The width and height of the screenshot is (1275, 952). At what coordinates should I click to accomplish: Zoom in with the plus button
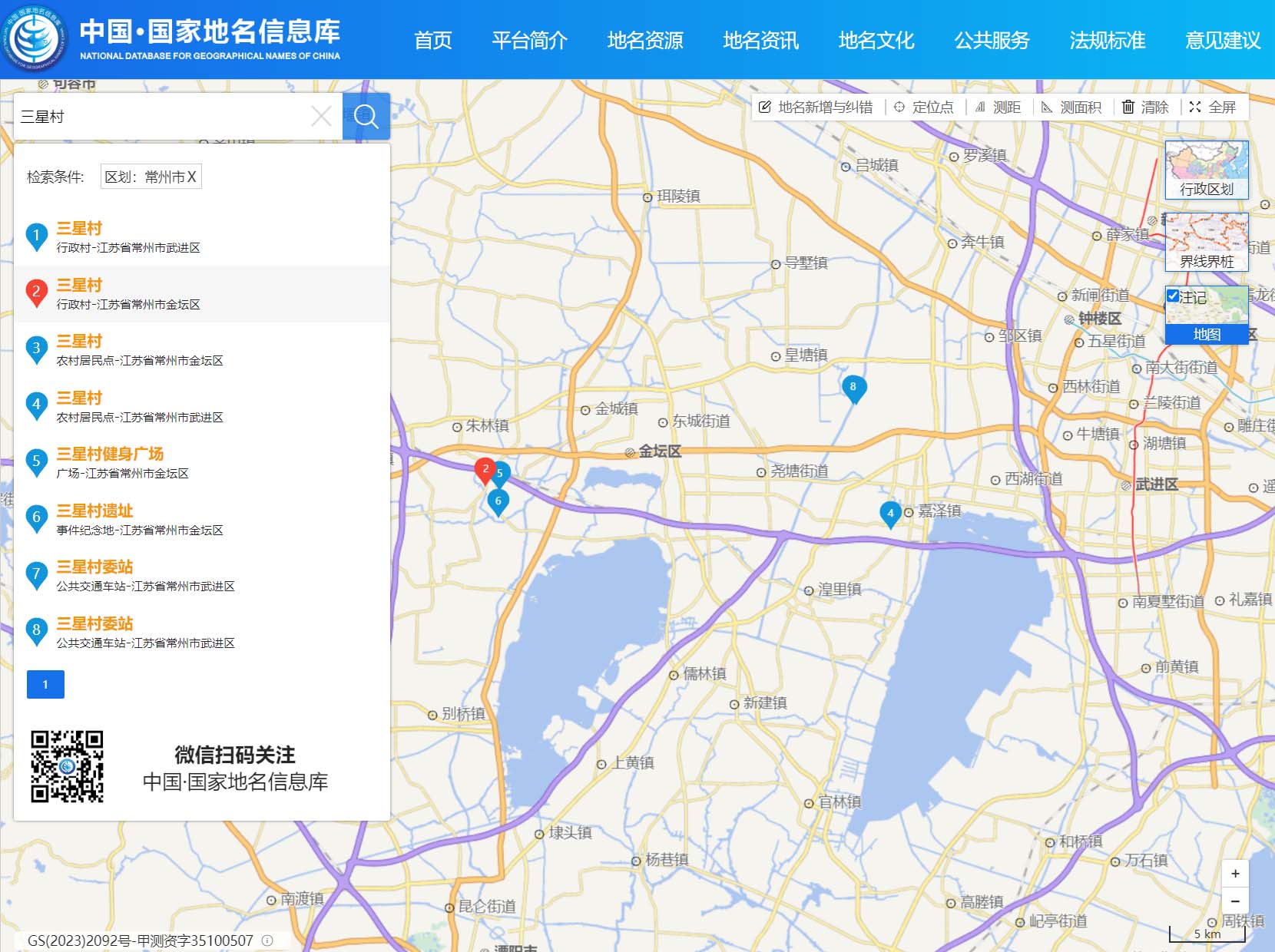[1235, 874]
